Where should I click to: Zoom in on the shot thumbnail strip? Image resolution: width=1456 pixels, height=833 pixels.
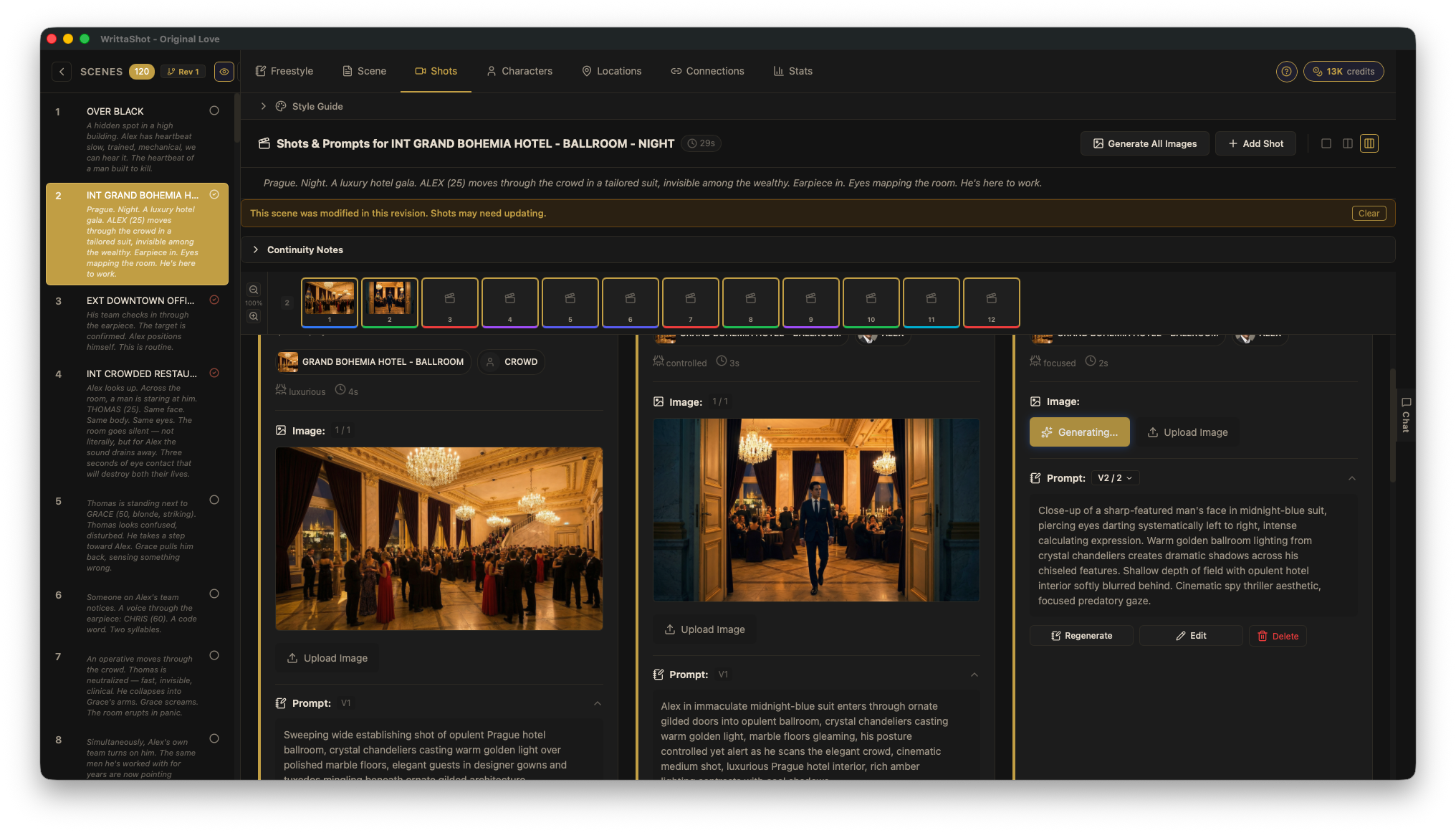(x=254, y=316)
